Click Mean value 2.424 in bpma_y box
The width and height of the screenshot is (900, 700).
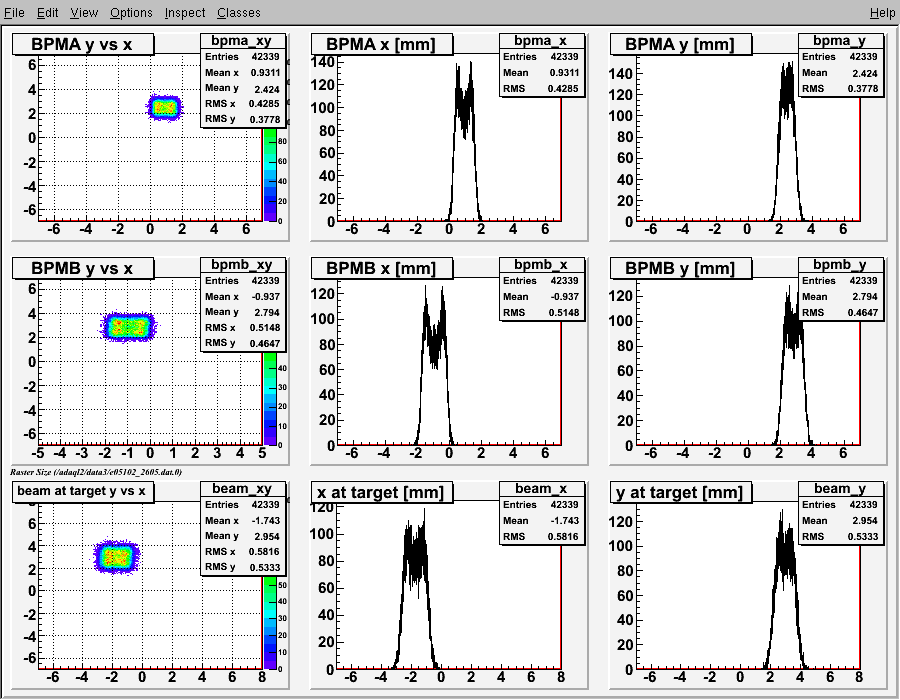pos(864,73)
